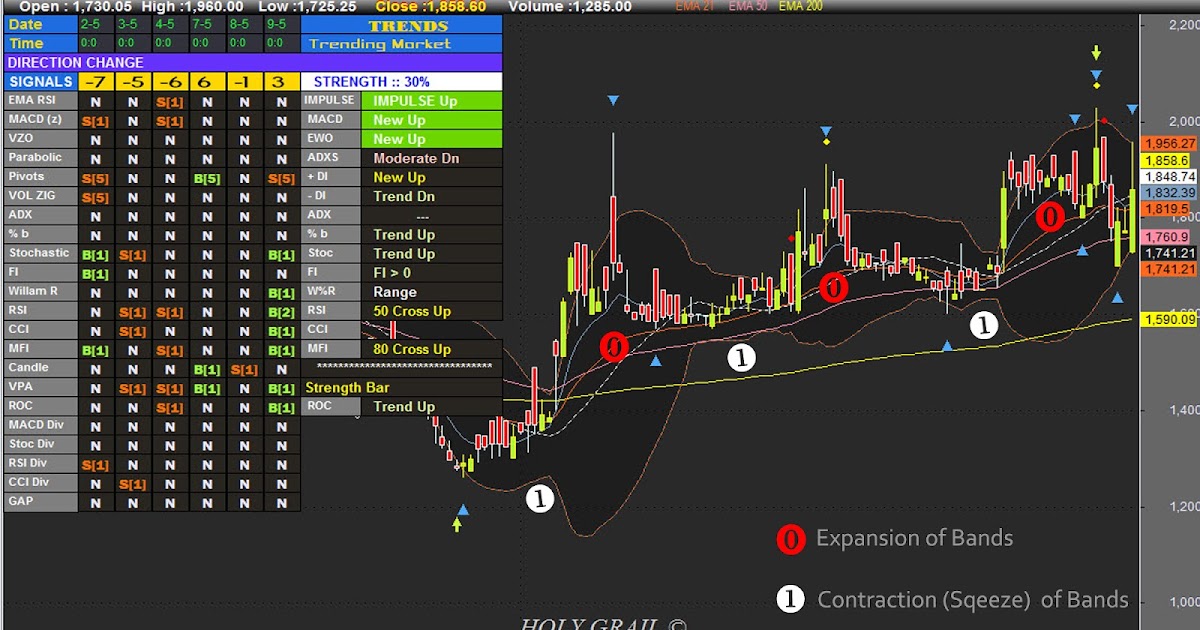Select the VPA row label
This screenshot has height=630, width=1200.
(40, 387)
